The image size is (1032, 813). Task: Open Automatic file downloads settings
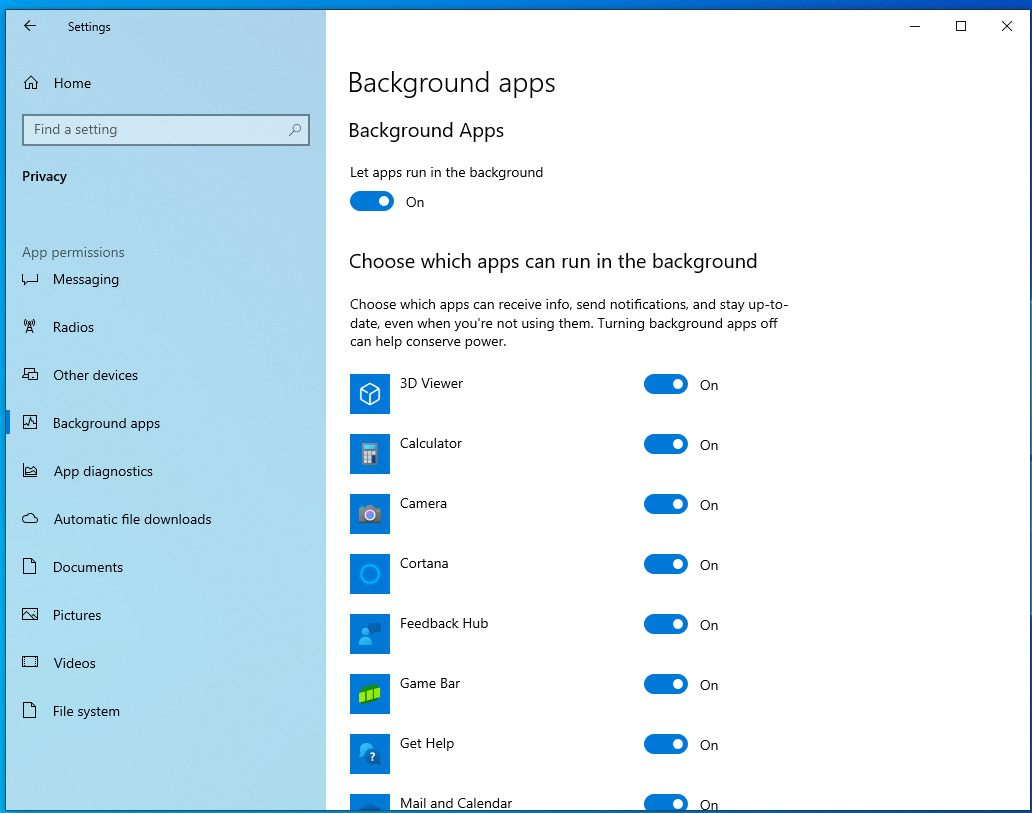[165, 519]
